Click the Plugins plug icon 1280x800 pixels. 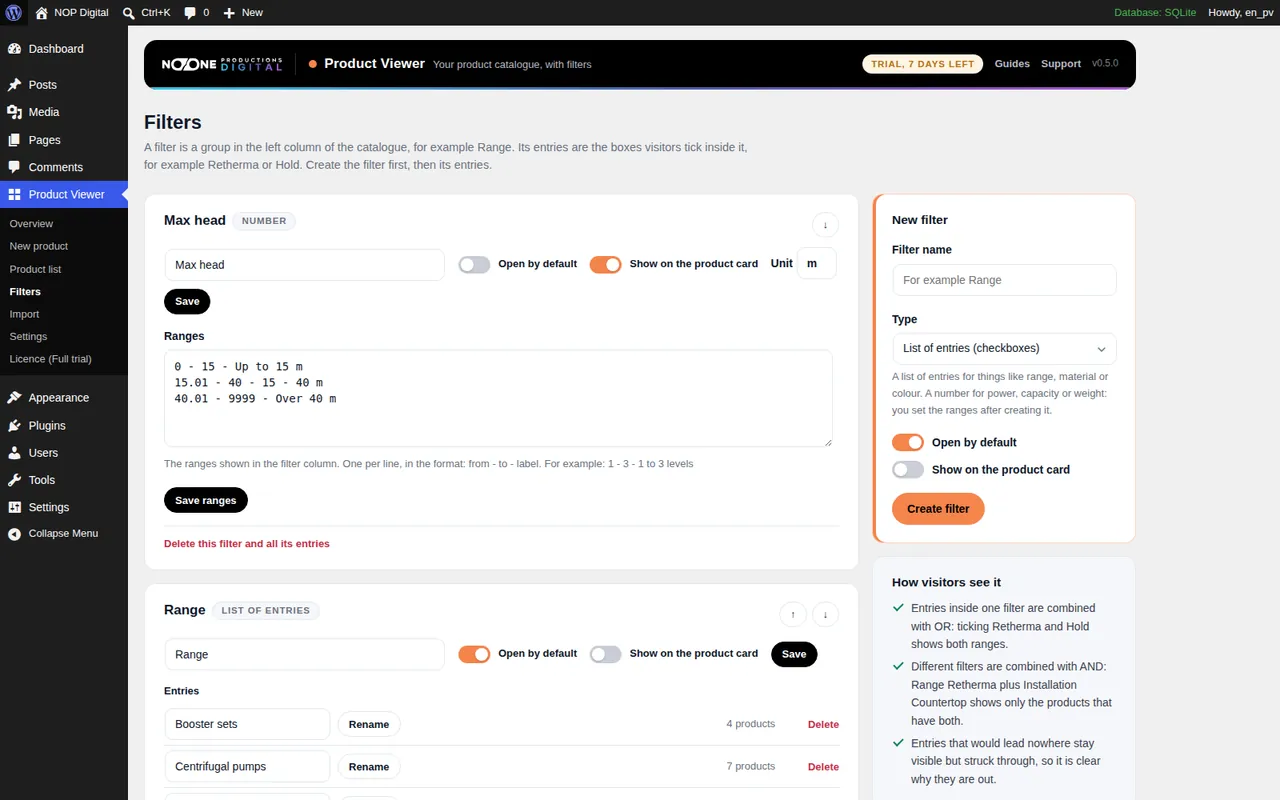pyautogui.click(x=14, y=425)
